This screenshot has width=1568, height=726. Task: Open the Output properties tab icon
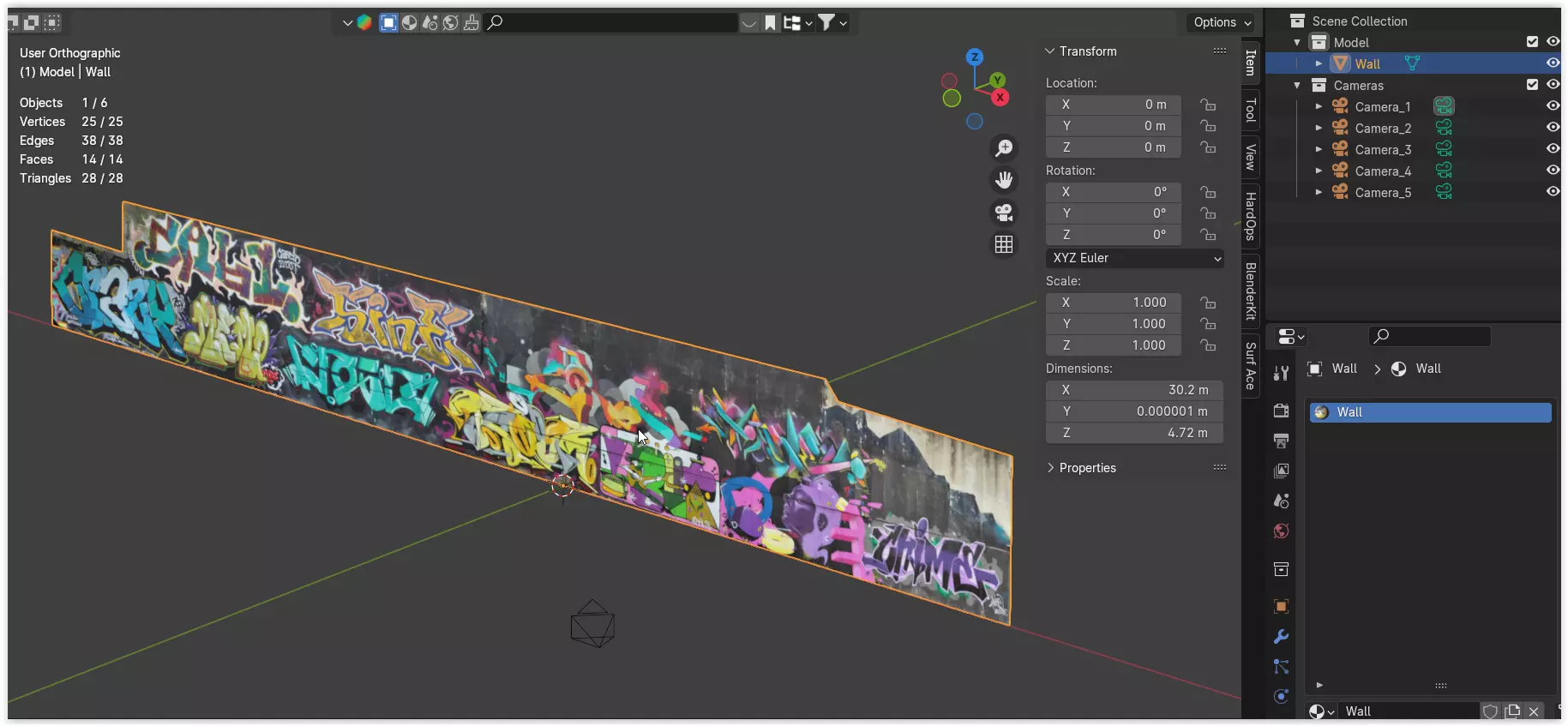click(1281, 441)
